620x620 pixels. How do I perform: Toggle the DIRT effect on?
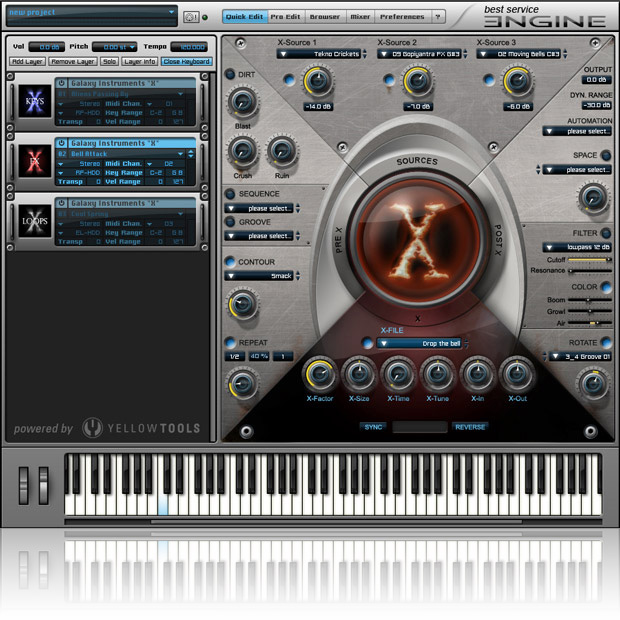230,75
